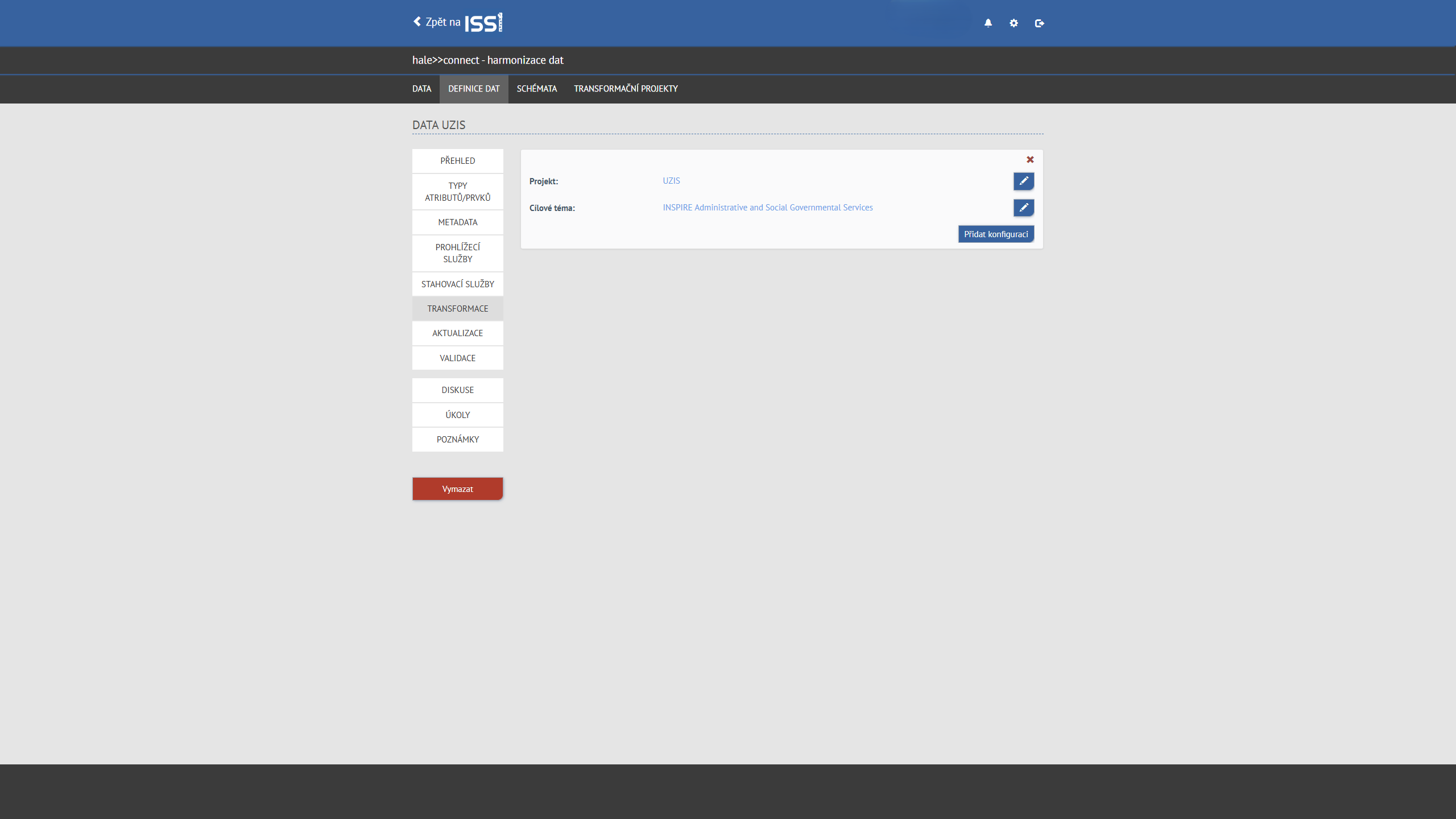This screenshot has height=819, width=1456.
Task: Select VALIDACE in the sidebar
Action: click(x=457, y=358)
